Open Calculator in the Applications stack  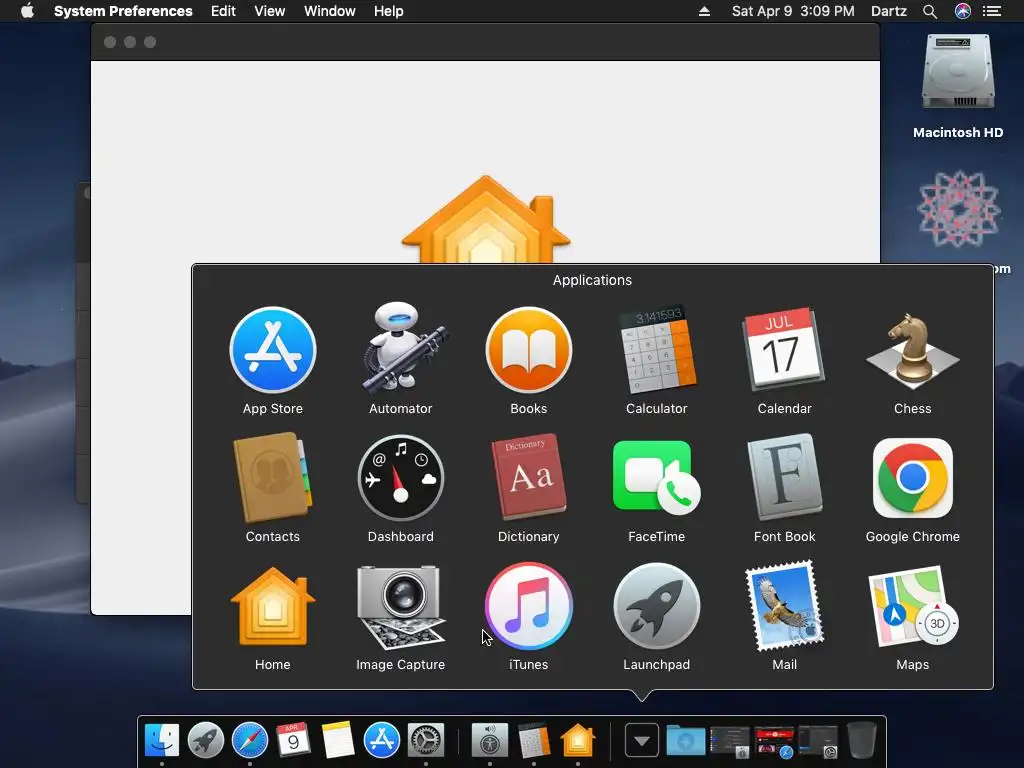656,351
